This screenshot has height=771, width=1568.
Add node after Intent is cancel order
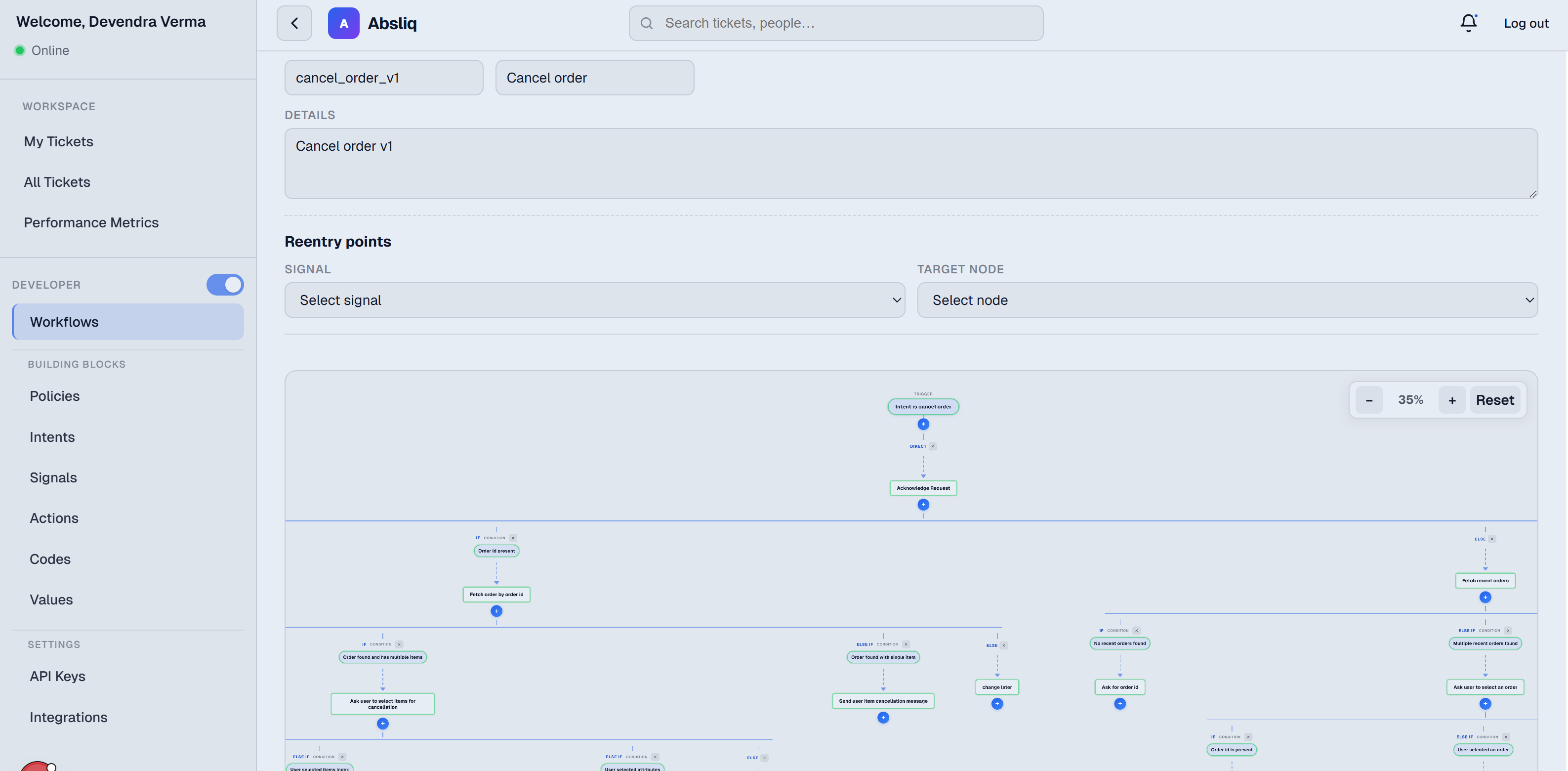(x=923, y=424)
